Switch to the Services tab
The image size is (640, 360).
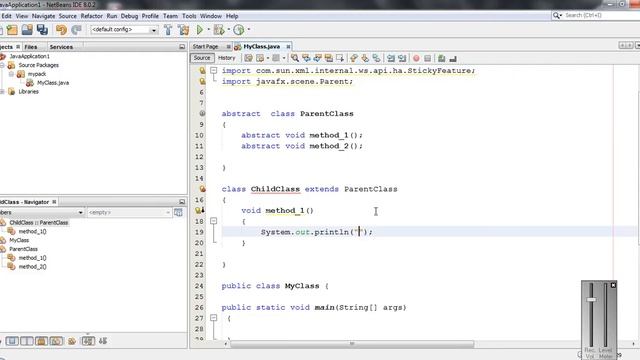pyautogui.click(x=61, y=47)
